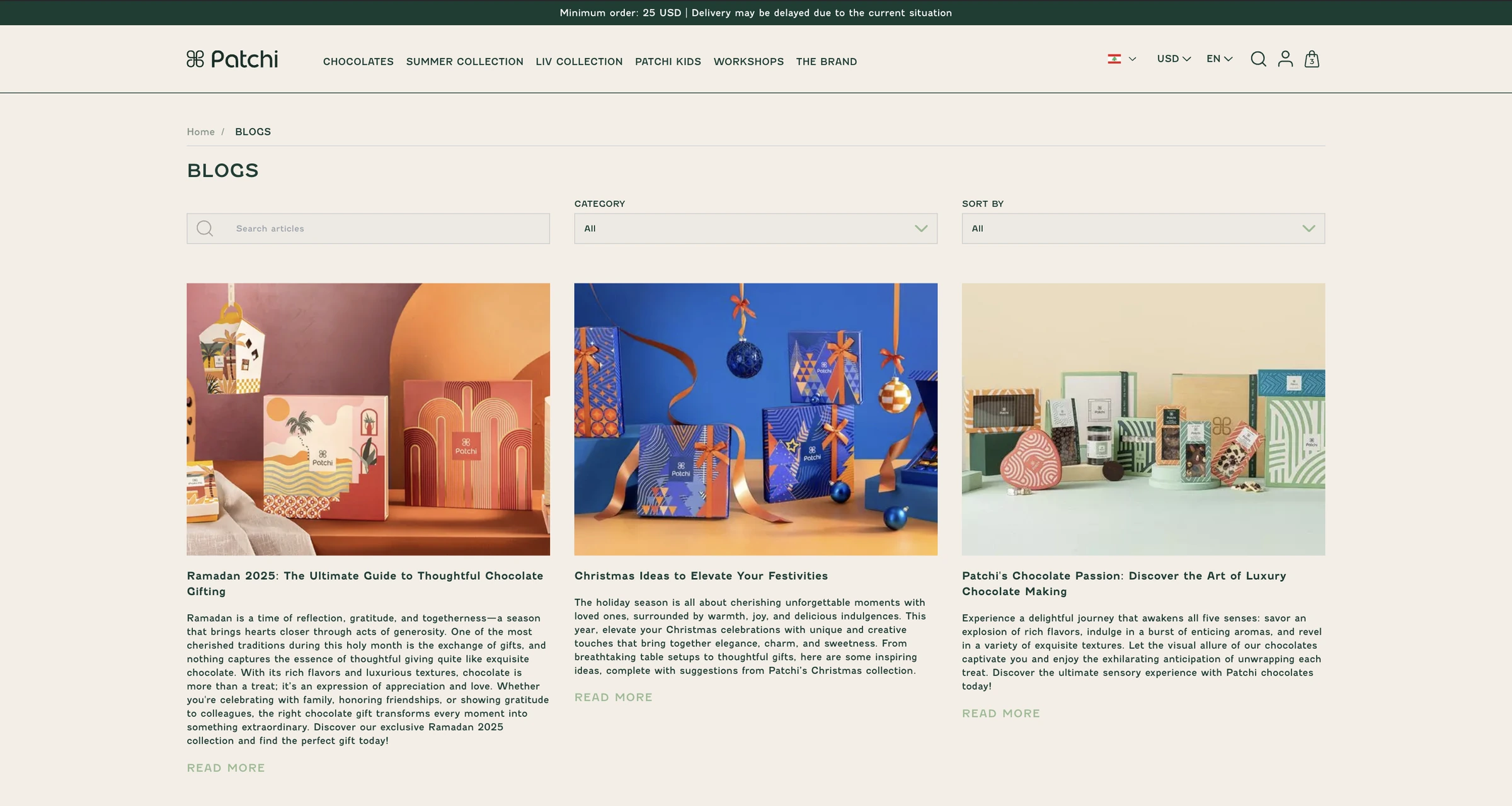Open the green chocolate assortment thumbnail
This screenshot has height=806, width=1512.
point(1143,419)
